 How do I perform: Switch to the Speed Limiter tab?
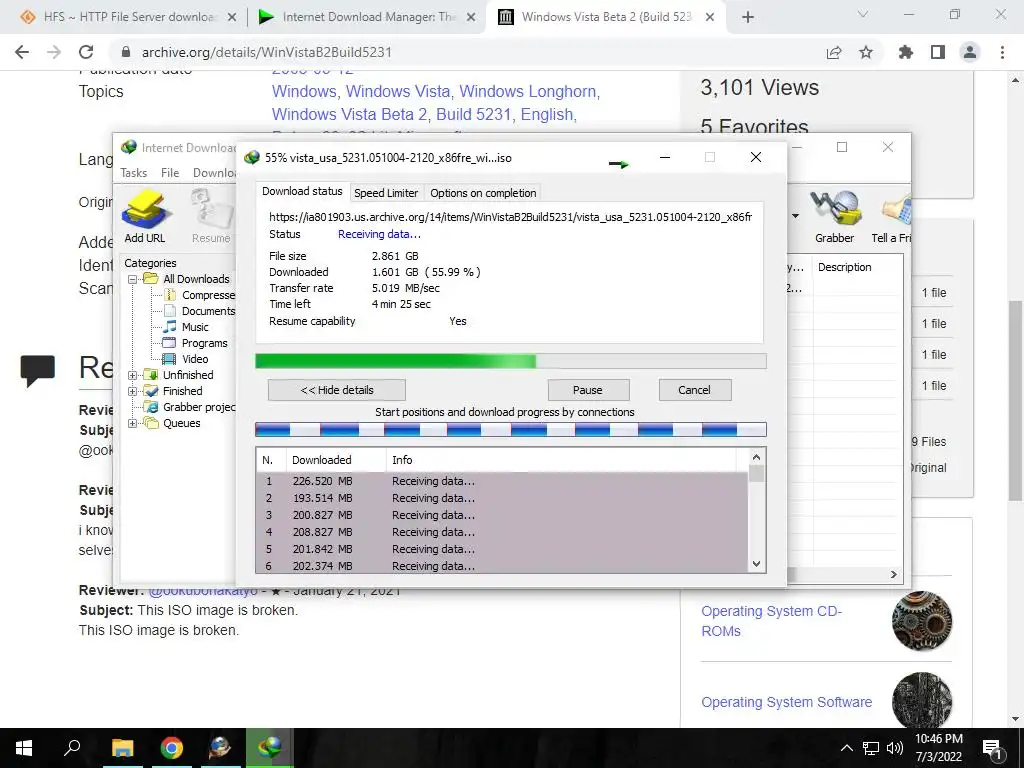(386, 193)
